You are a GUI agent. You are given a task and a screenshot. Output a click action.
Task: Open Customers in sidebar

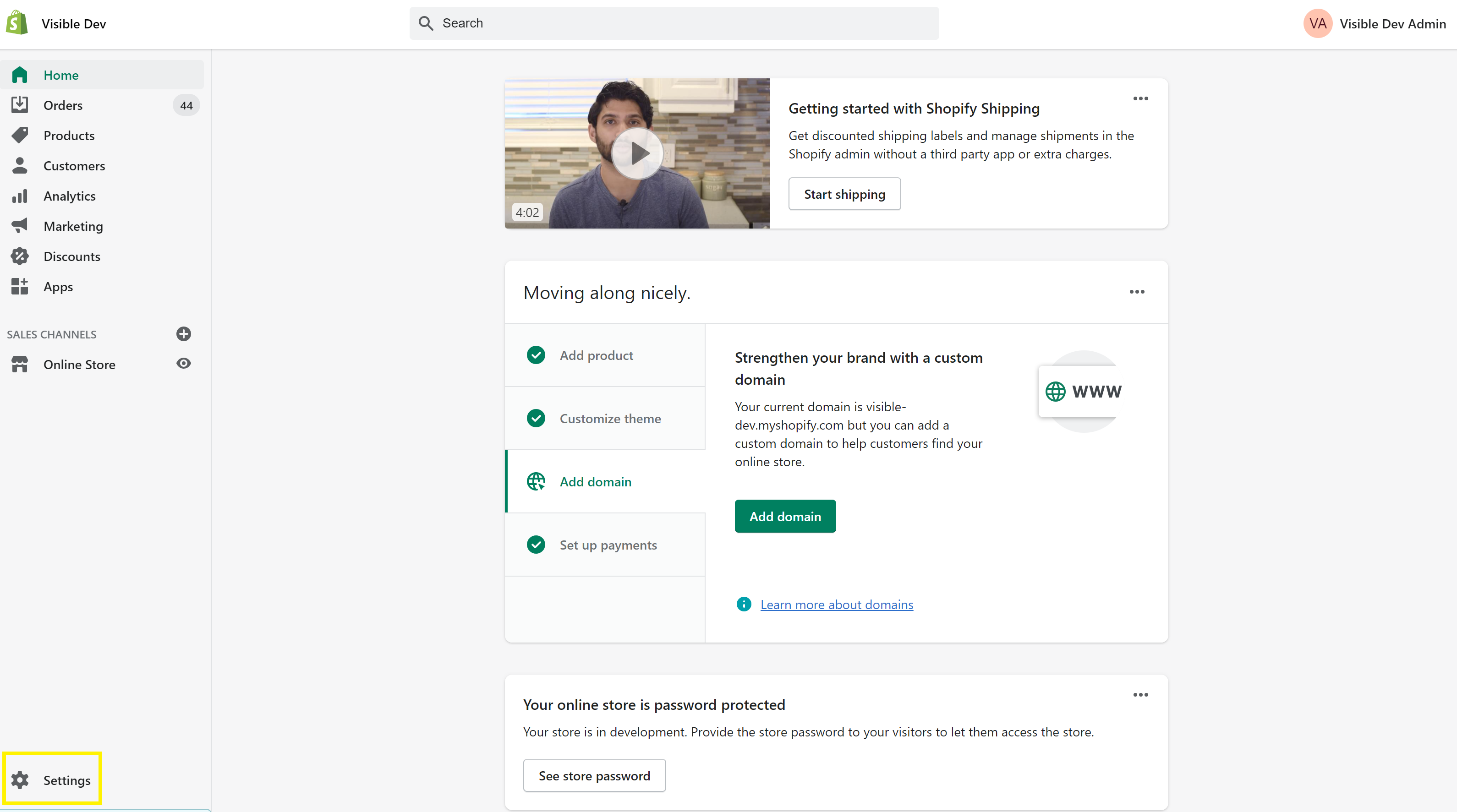(x=102, y=165)
